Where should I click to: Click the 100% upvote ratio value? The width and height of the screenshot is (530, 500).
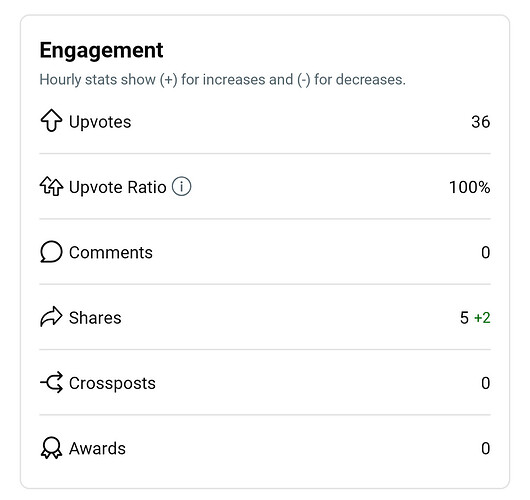469,187
